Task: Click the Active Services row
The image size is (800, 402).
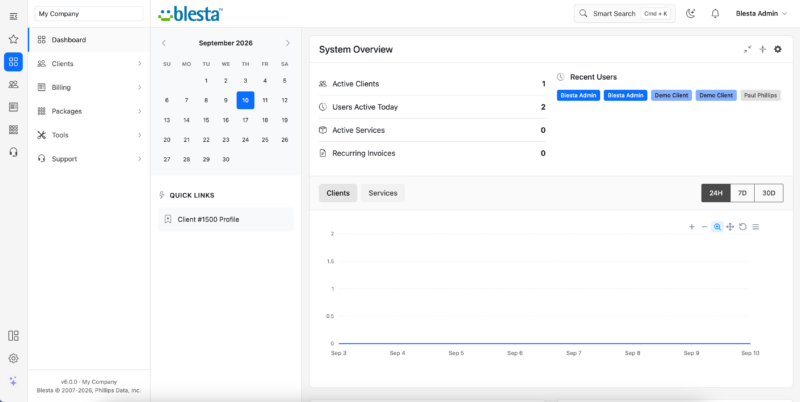Action: click(432, 130)
